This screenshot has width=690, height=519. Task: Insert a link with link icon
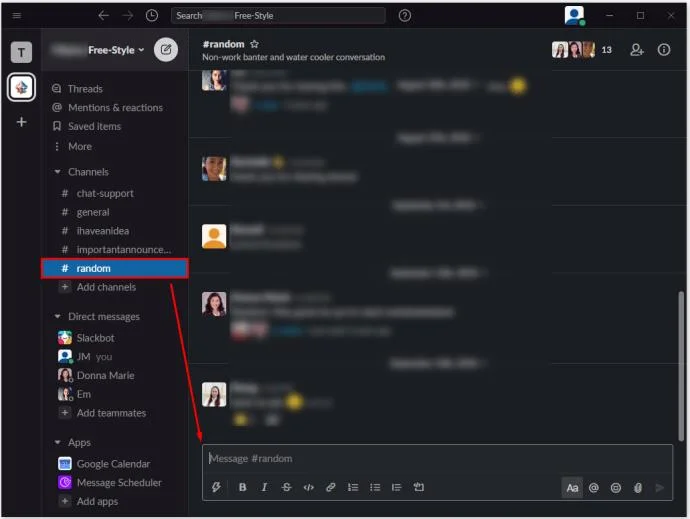[330, 487]
